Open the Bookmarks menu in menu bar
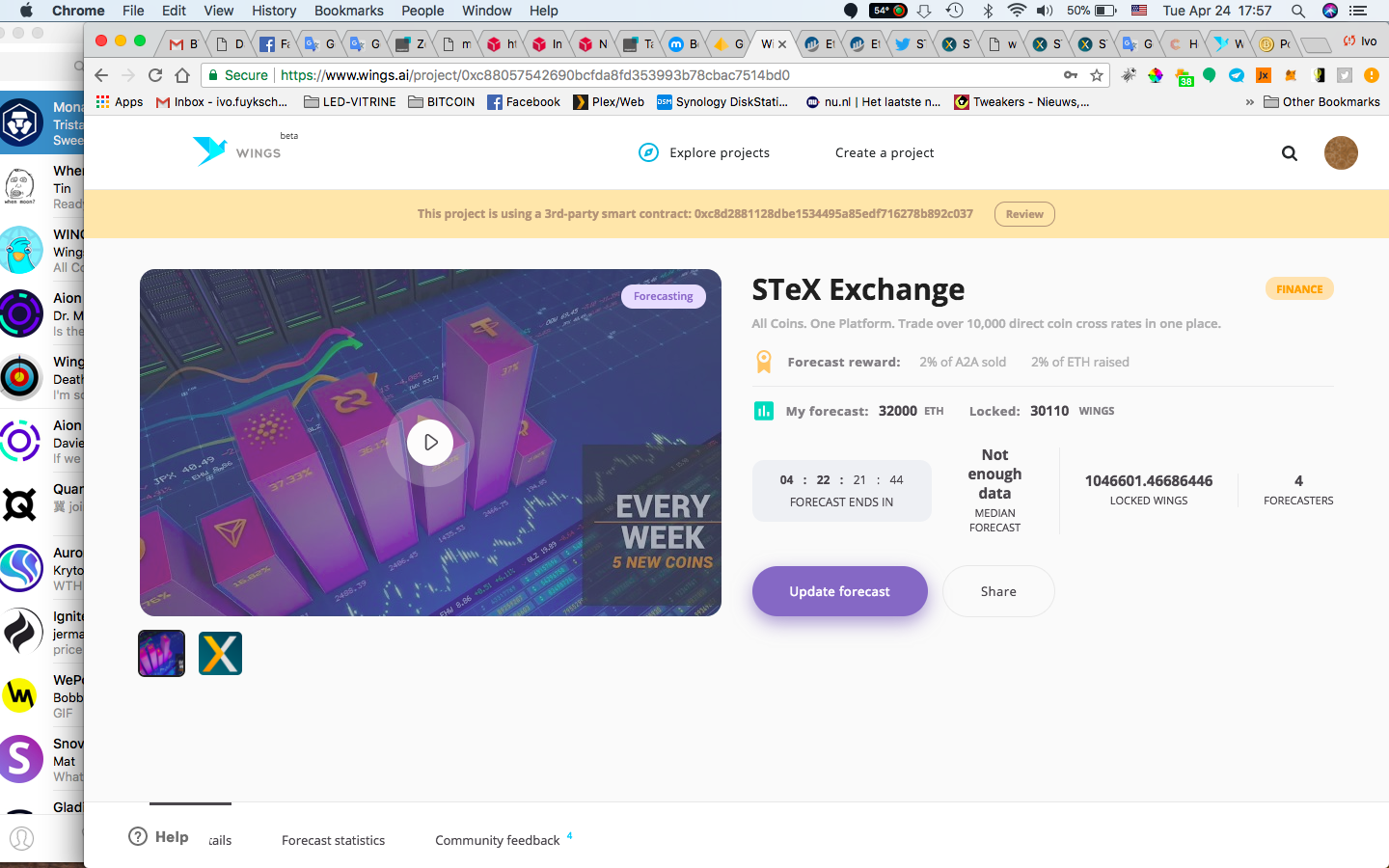 pos(349,11)
